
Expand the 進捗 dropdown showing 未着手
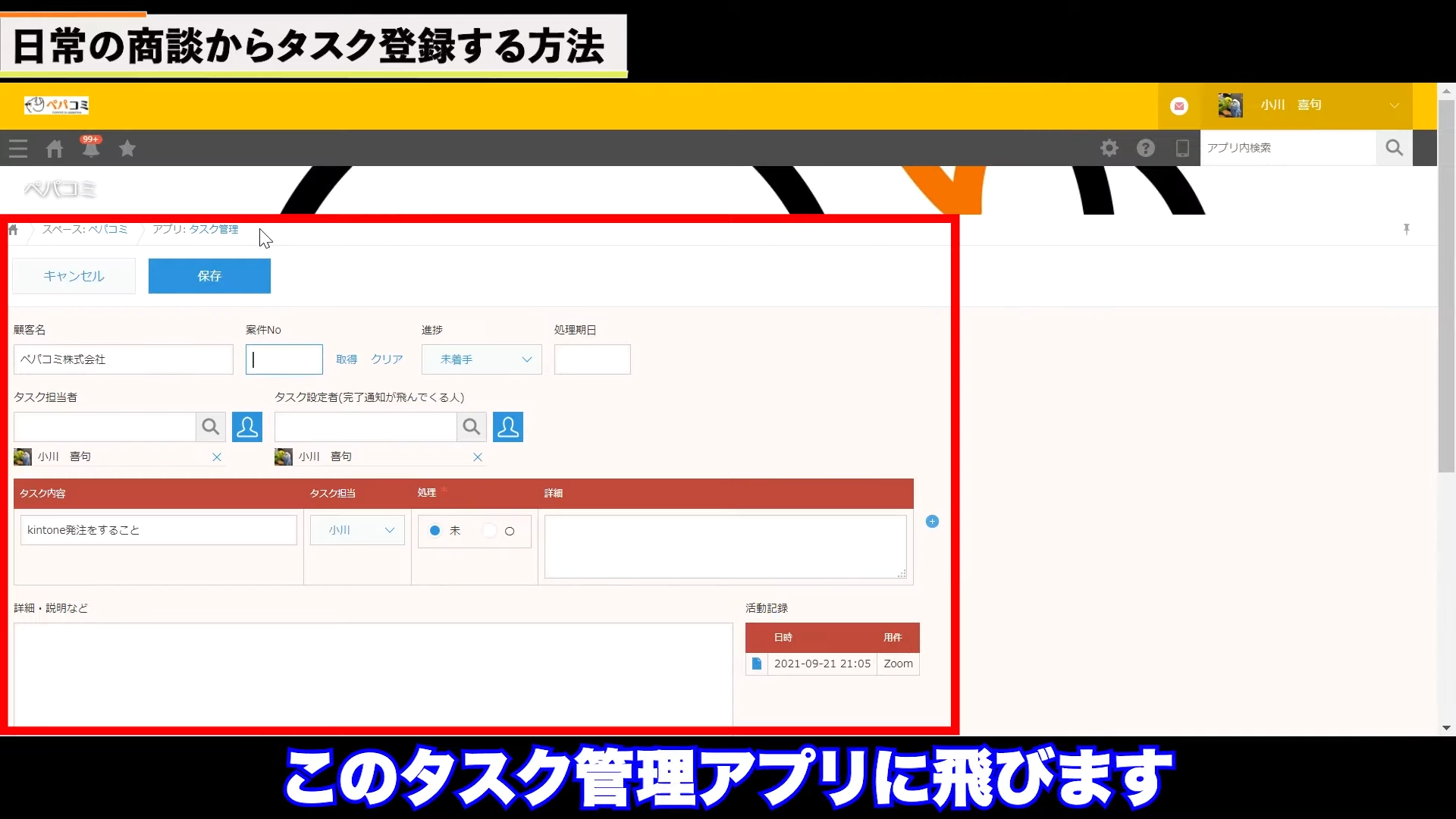pos(482,359)
